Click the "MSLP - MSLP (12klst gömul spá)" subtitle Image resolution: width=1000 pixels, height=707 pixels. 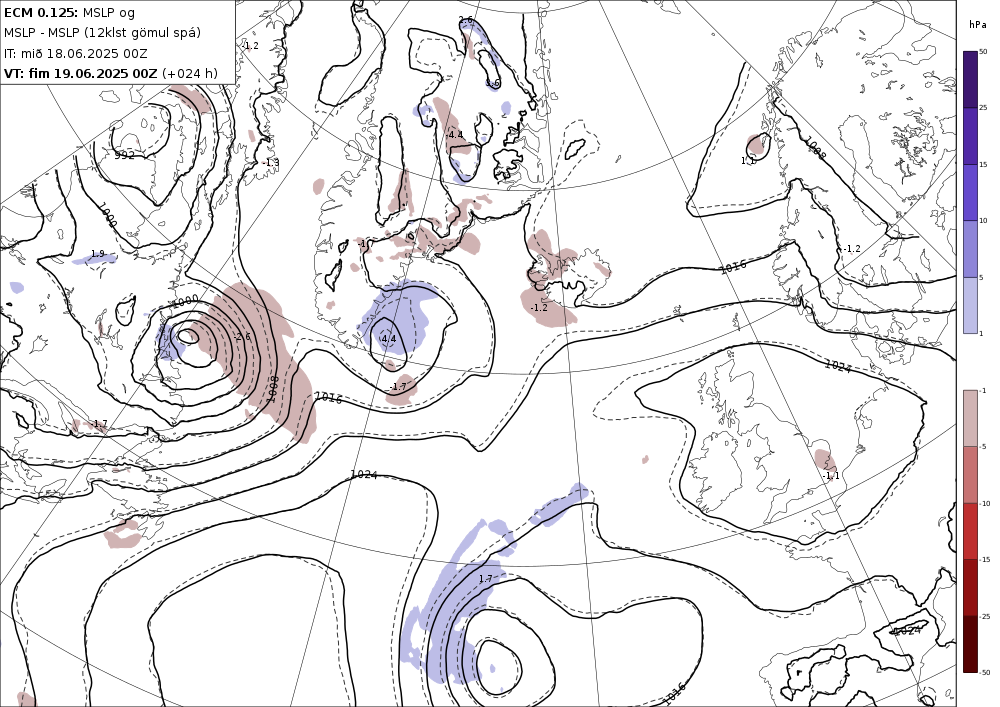click(x=102, y=33)
